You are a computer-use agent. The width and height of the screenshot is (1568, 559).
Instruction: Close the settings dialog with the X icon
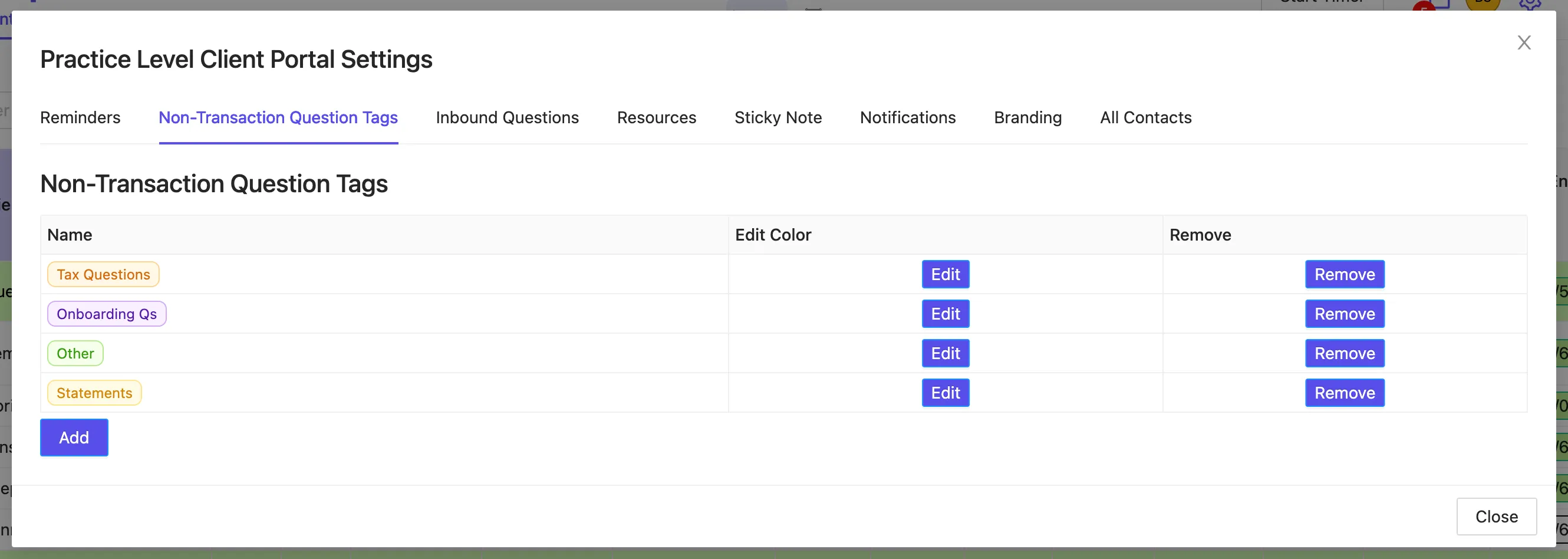pos(1524,42)
